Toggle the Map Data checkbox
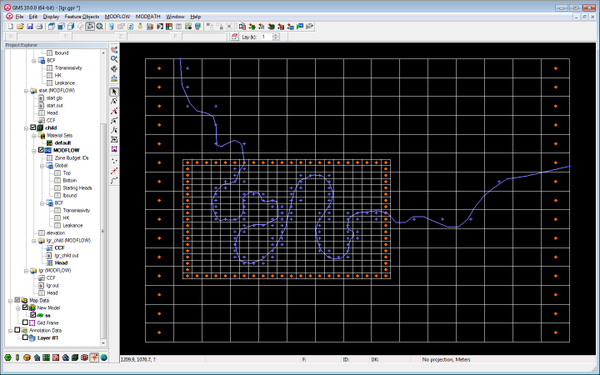 [x=17, y=300]
